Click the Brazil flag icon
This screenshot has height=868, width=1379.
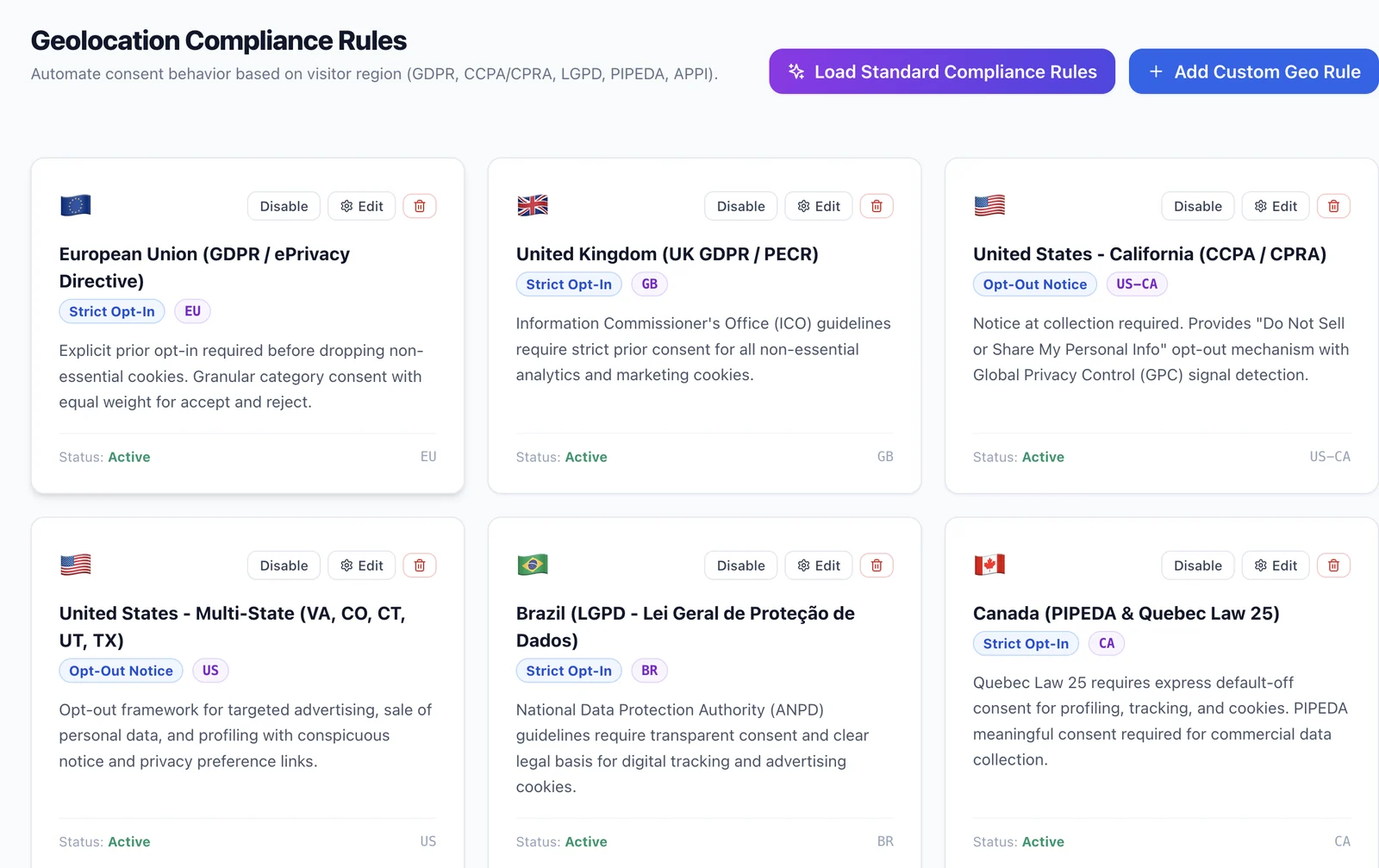click(x=533, y=565)
